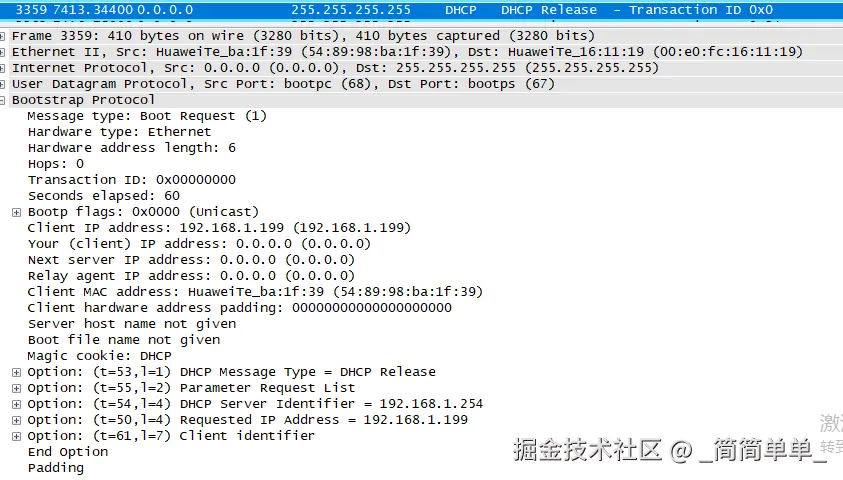Expand the Bootp flags field
The height and width of the screenshot is (480, 843).
pyautogui.click(x=17, y=212)
